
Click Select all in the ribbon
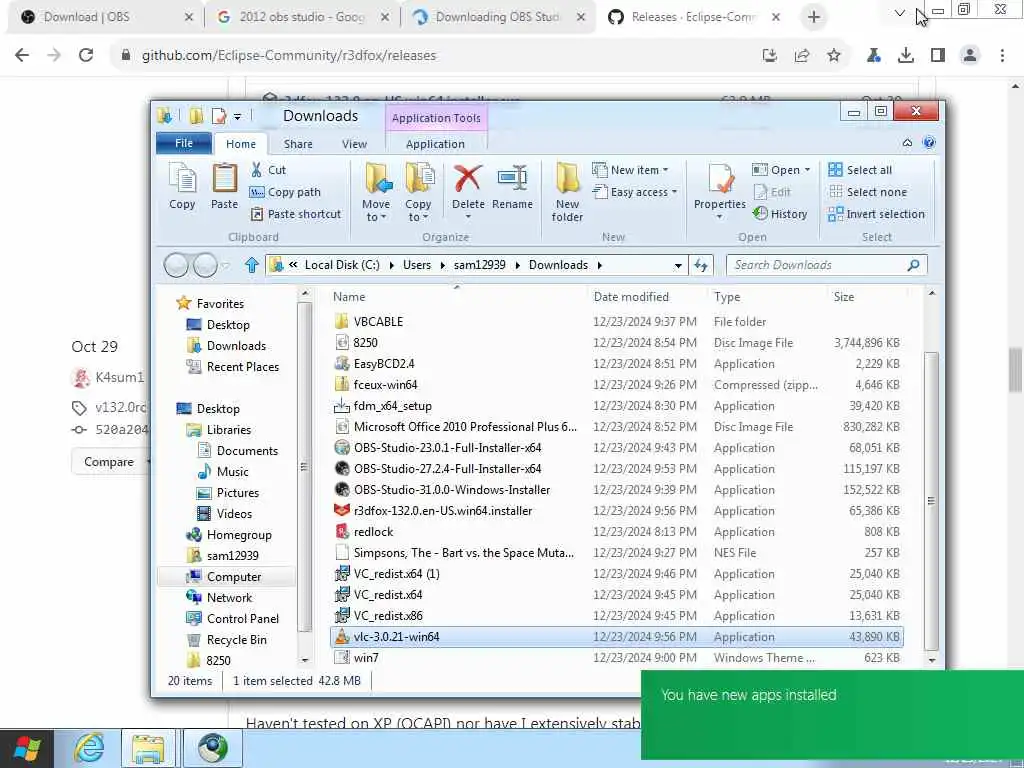click(860, 170)
